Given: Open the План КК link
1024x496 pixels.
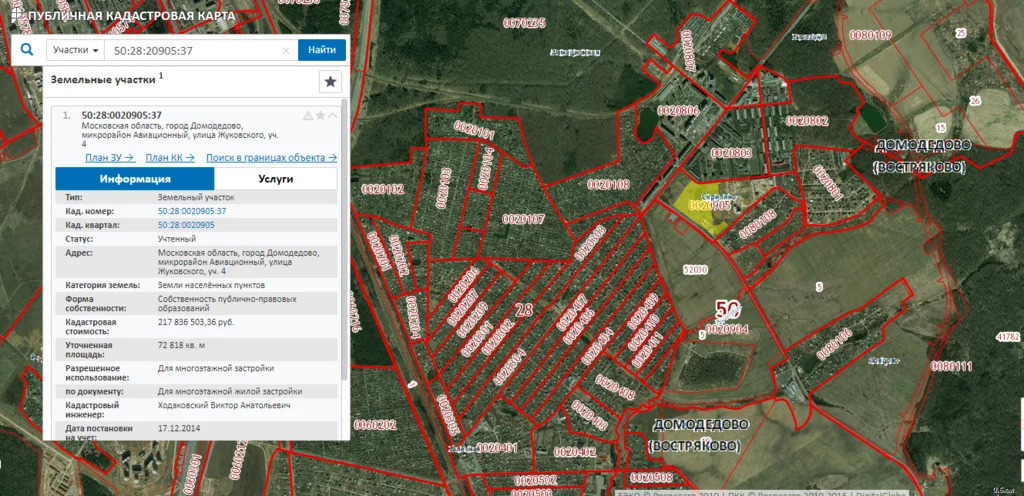Looking at the screenshot, I should [x=170, y=158].
